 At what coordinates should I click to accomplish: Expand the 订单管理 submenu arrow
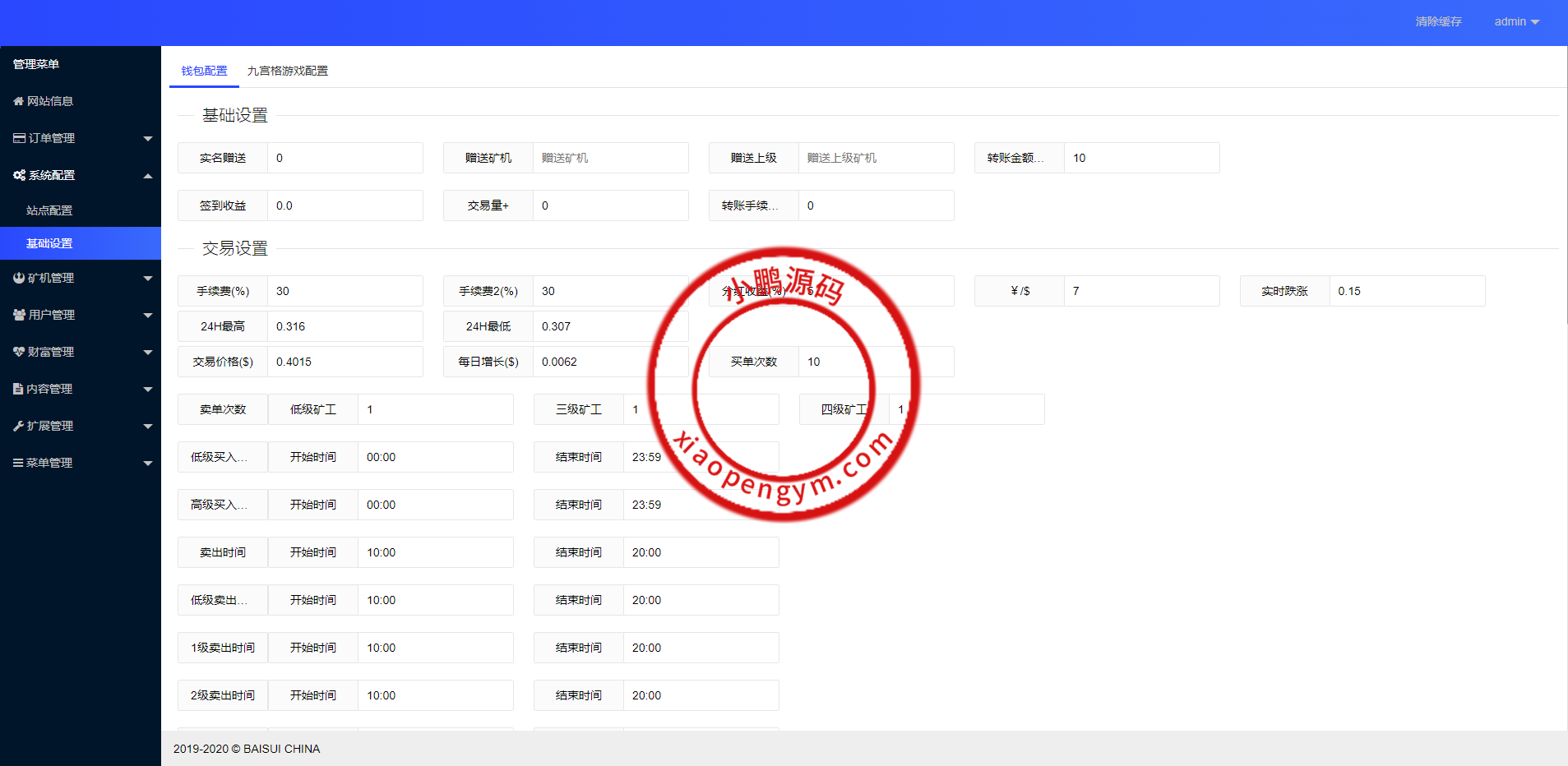148,138
